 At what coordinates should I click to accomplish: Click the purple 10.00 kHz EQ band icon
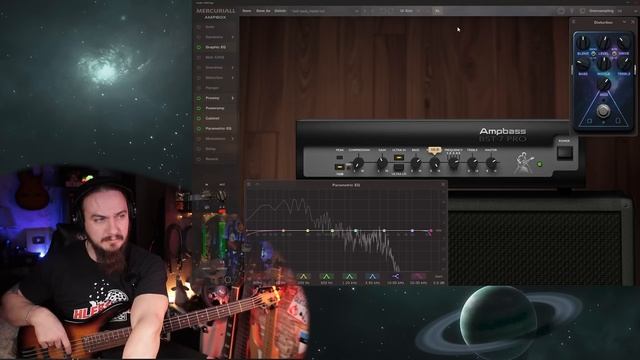pos(395,277)
